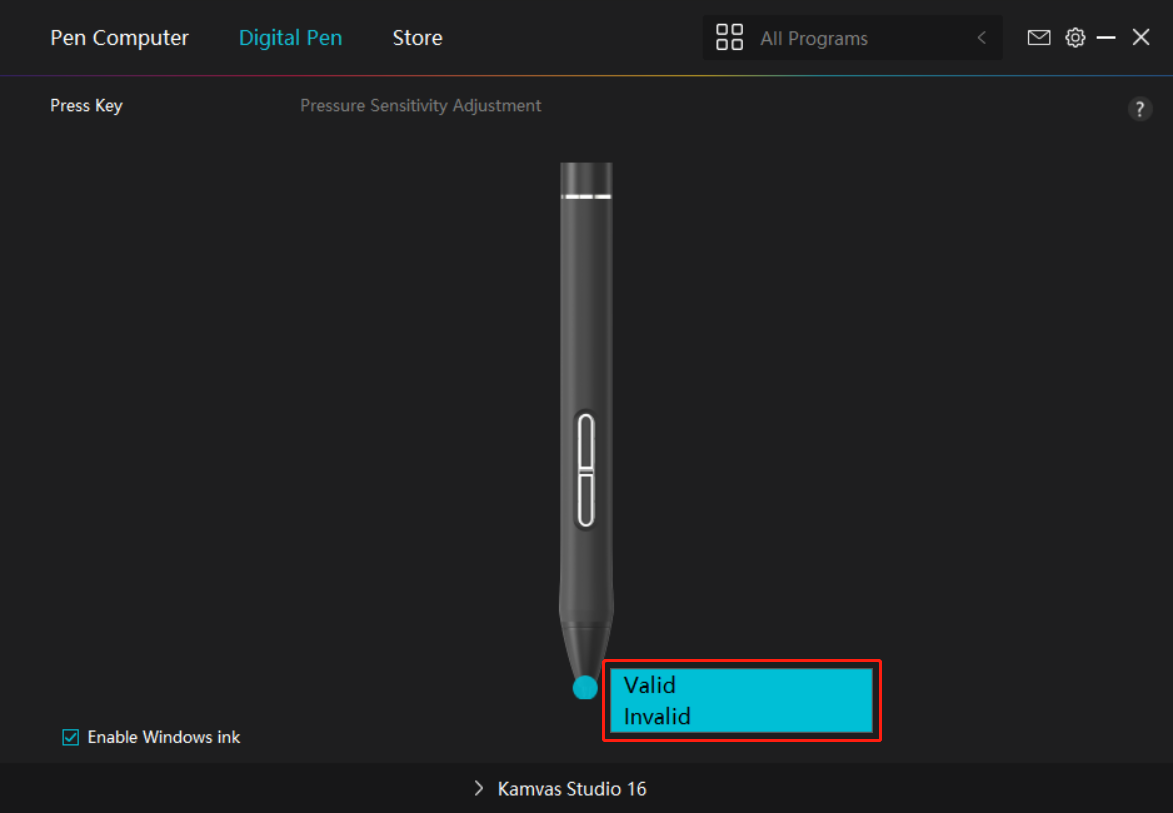The height and width of the screenshot is (813, 1173).
Task: Open the All Programs dropdown
Action: click(852, 38)
